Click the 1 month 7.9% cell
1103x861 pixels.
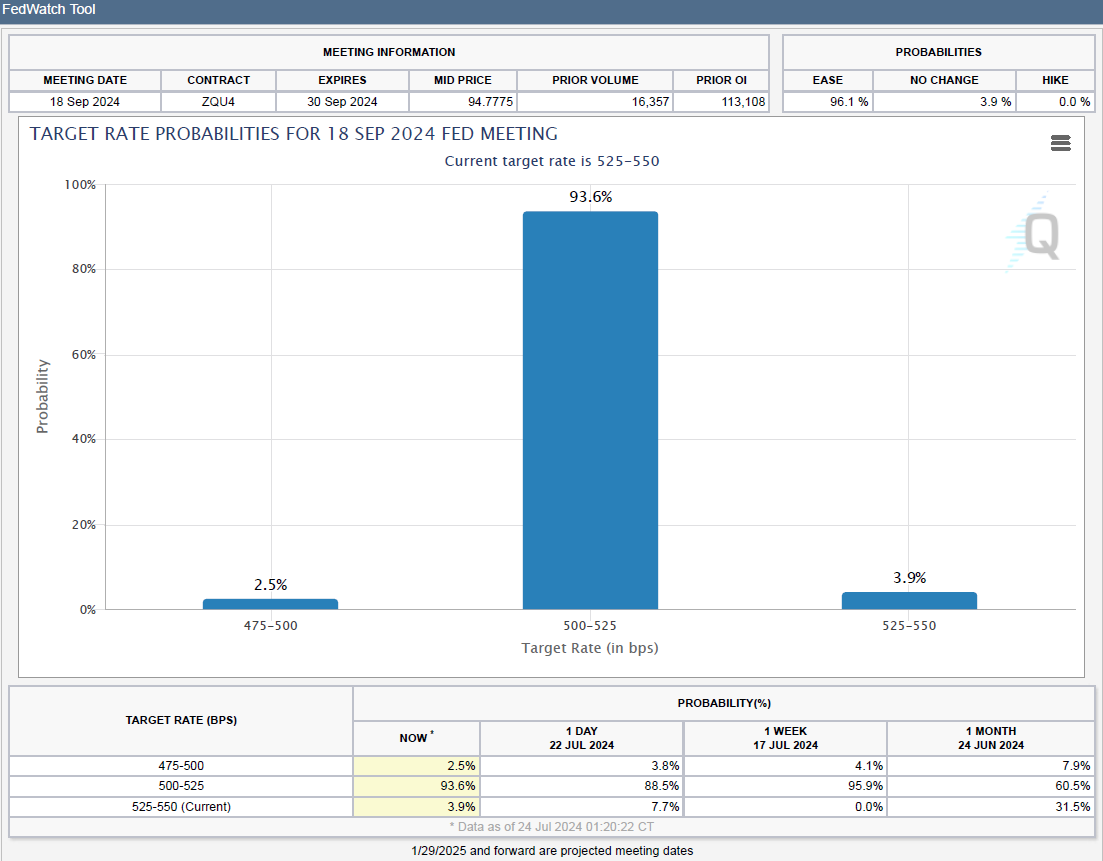tap(990, 766)
